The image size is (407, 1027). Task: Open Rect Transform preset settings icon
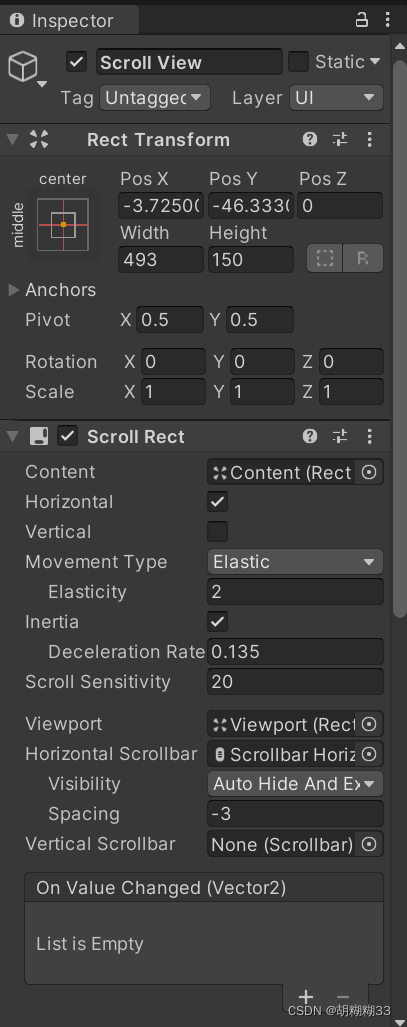[339, 140]
